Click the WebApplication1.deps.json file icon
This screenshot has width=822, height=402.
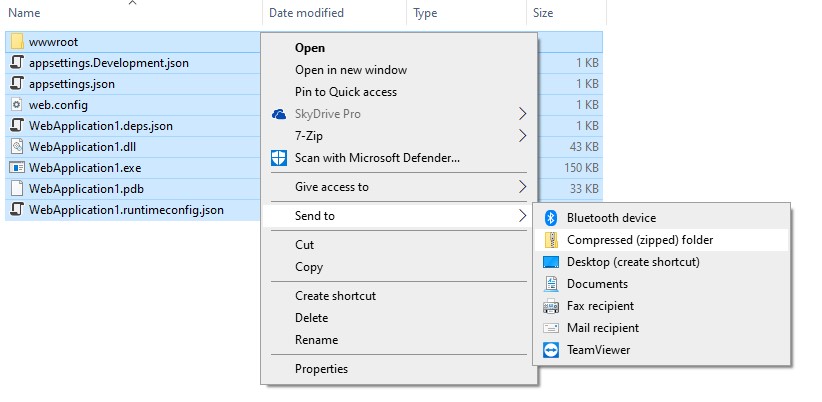coord(17,126)
